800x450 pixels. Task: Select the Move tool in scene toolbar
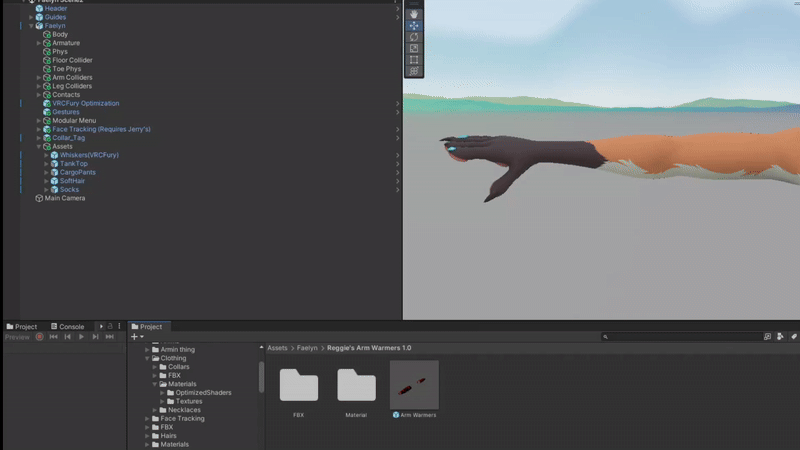(414, 26)
